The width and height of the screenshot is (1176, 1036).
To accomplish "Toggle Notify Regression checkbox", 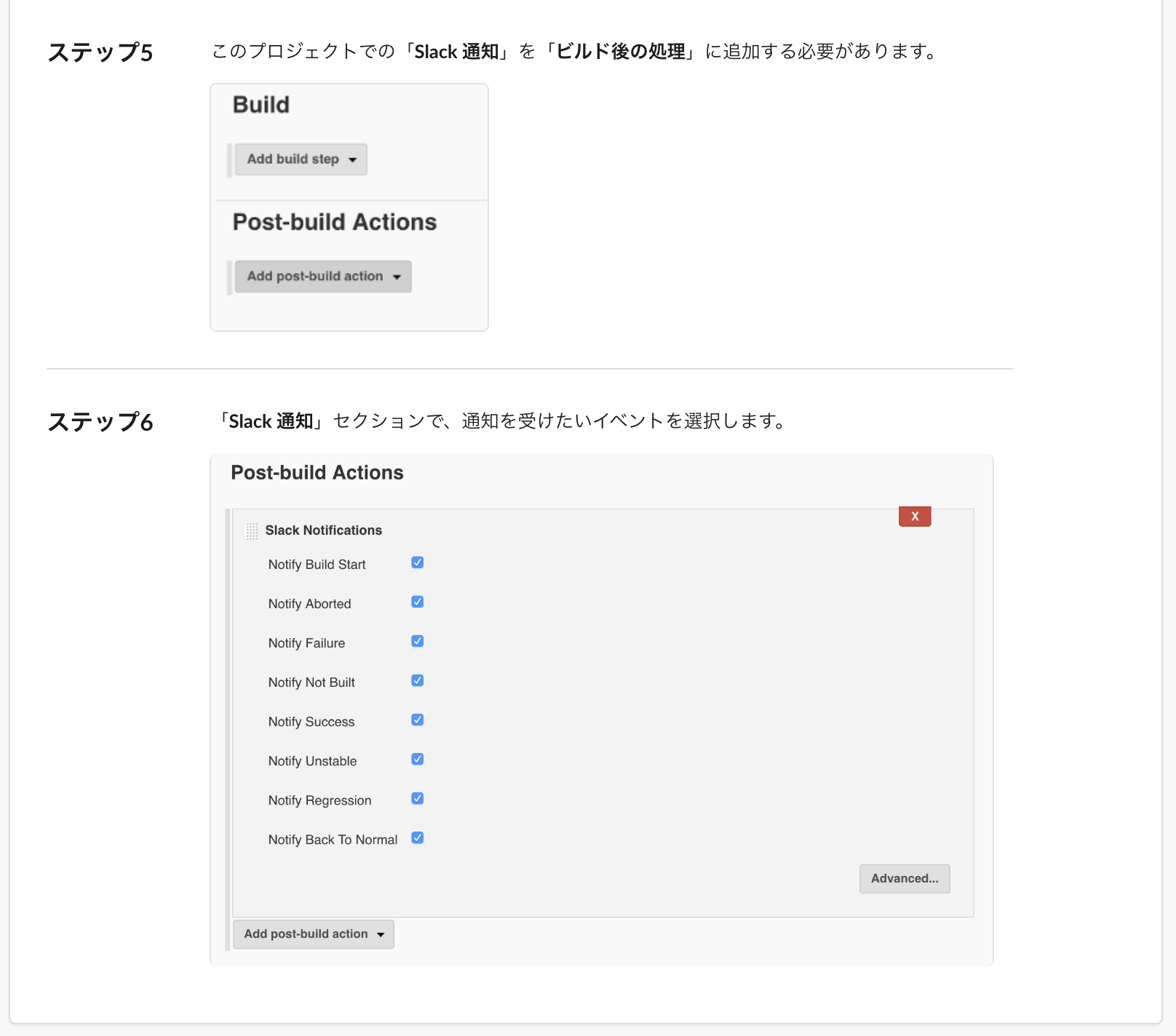I will pos(418,798).
